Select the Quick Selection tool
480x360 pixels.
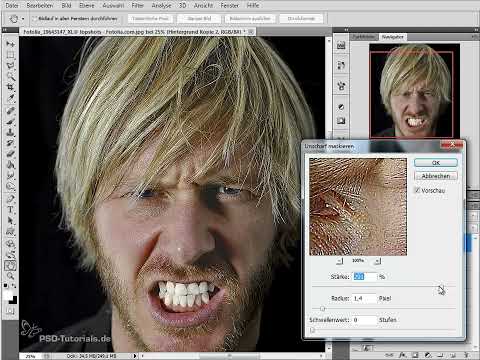pos(10,76)
